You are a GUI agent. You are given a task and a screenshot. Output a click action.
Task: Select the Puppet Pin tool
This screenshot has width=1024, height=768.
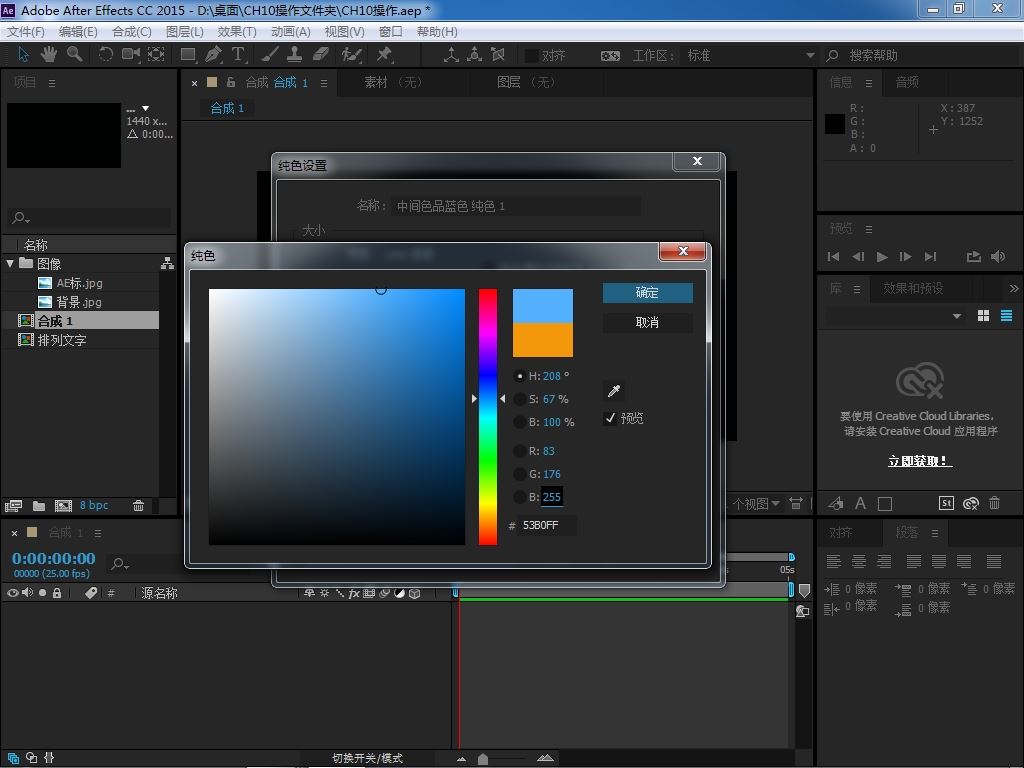(x=384, y=54)
